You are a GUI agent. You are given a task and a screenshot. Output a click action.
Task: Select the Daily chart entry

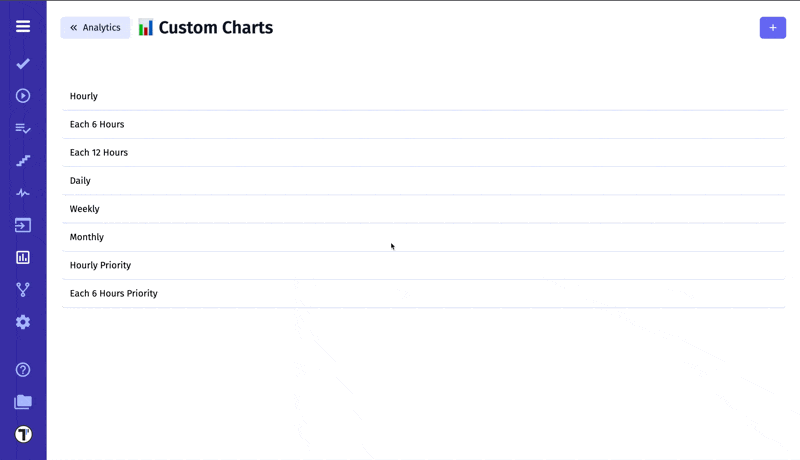[x=80, y=181]
